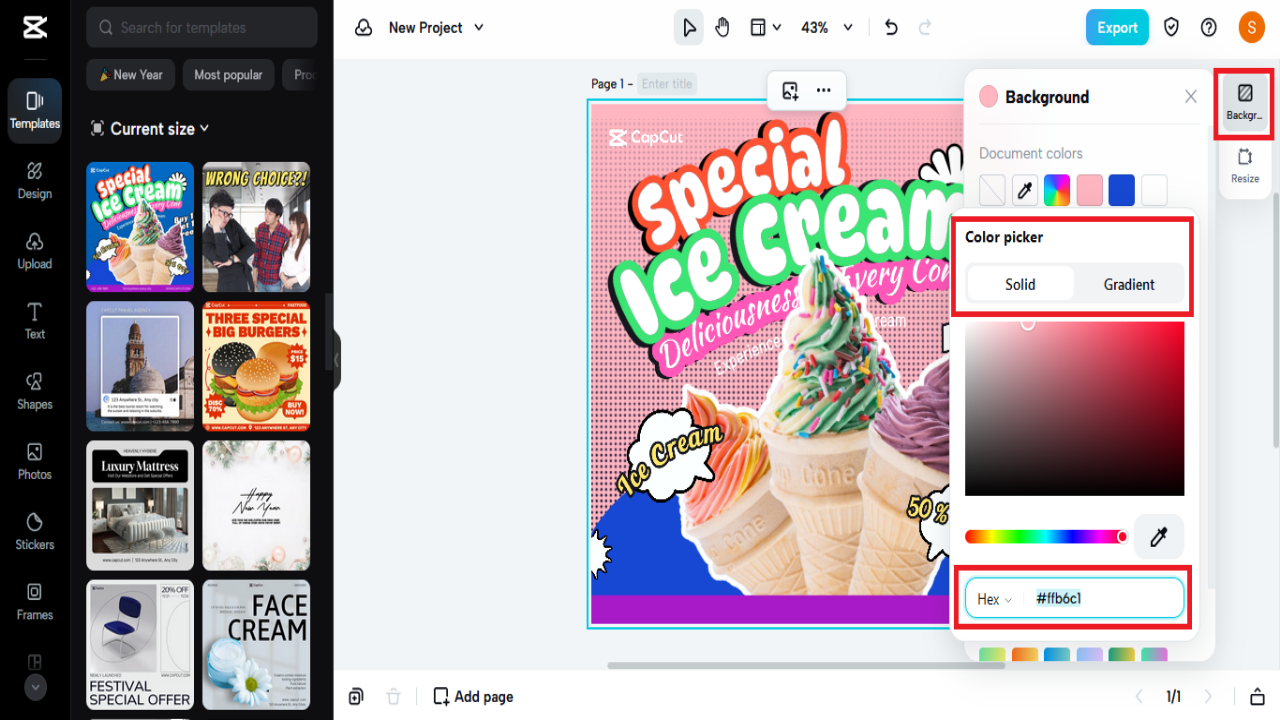The width and height of the screenshot is (1280, 720).
Task: Open the Templates sidebar tab
Action: click(x=35, y=110)
